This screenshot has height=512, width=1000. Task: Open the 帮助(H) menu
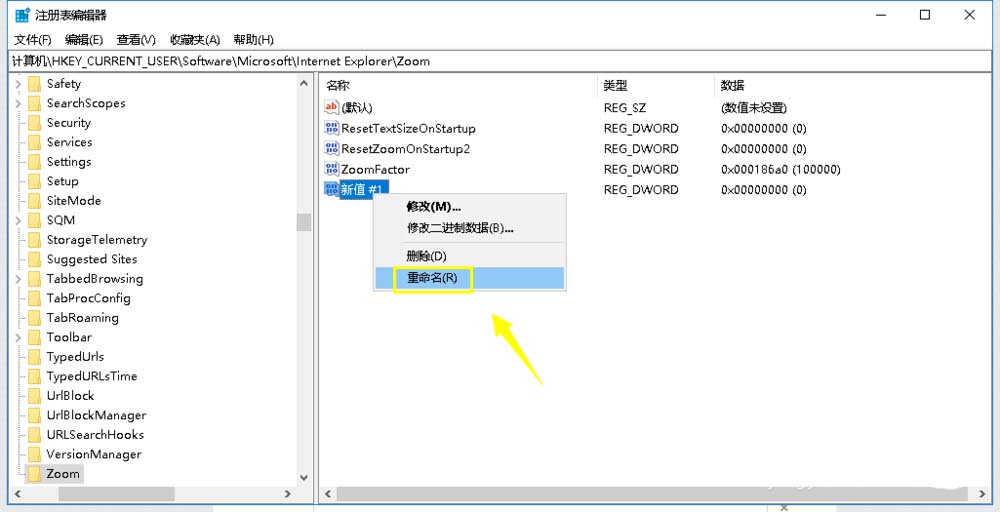[x=253, y=40]
